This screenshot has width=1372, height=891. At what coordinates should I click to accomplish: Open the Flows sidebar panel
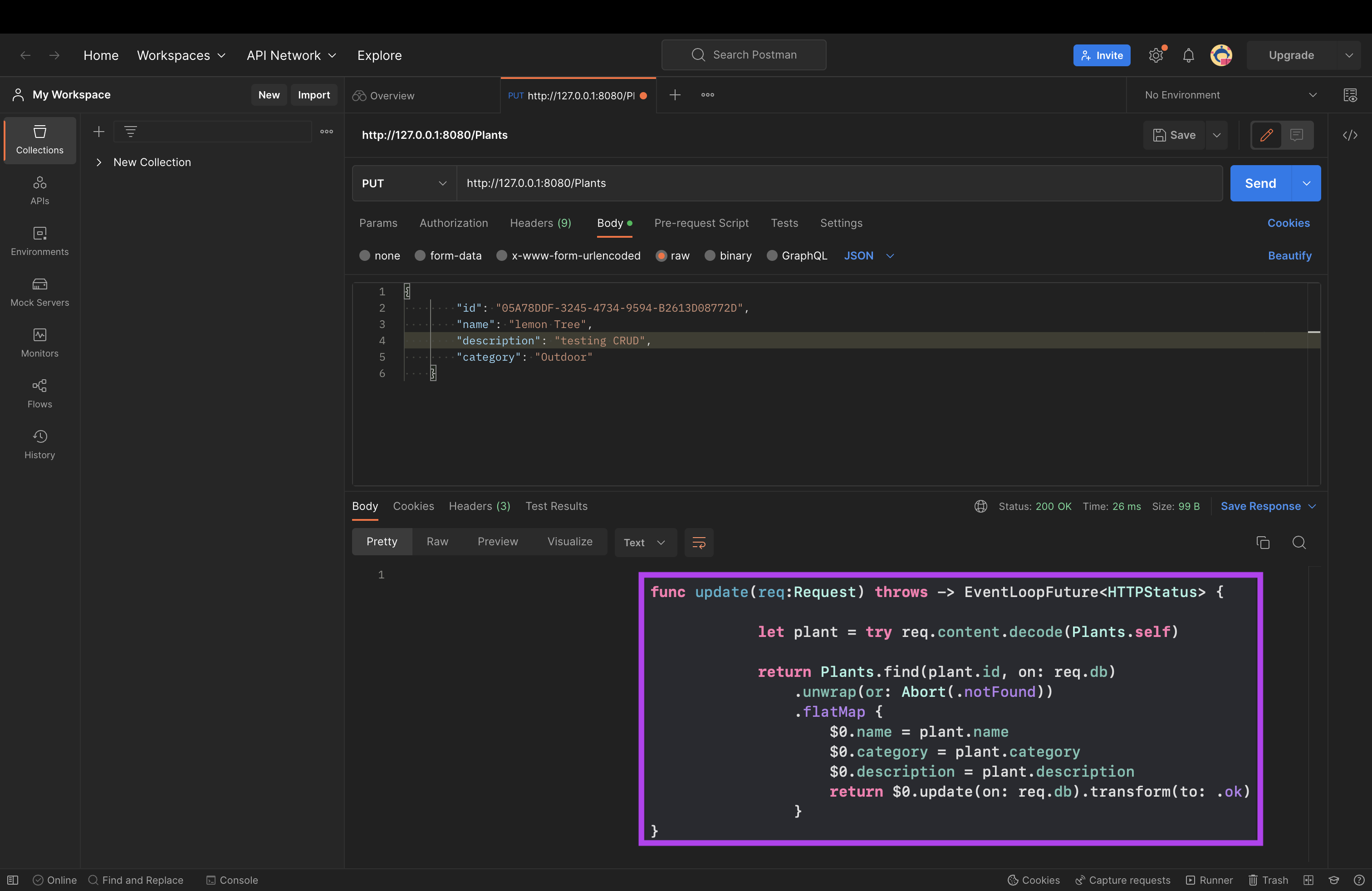[x=39, y=394]
